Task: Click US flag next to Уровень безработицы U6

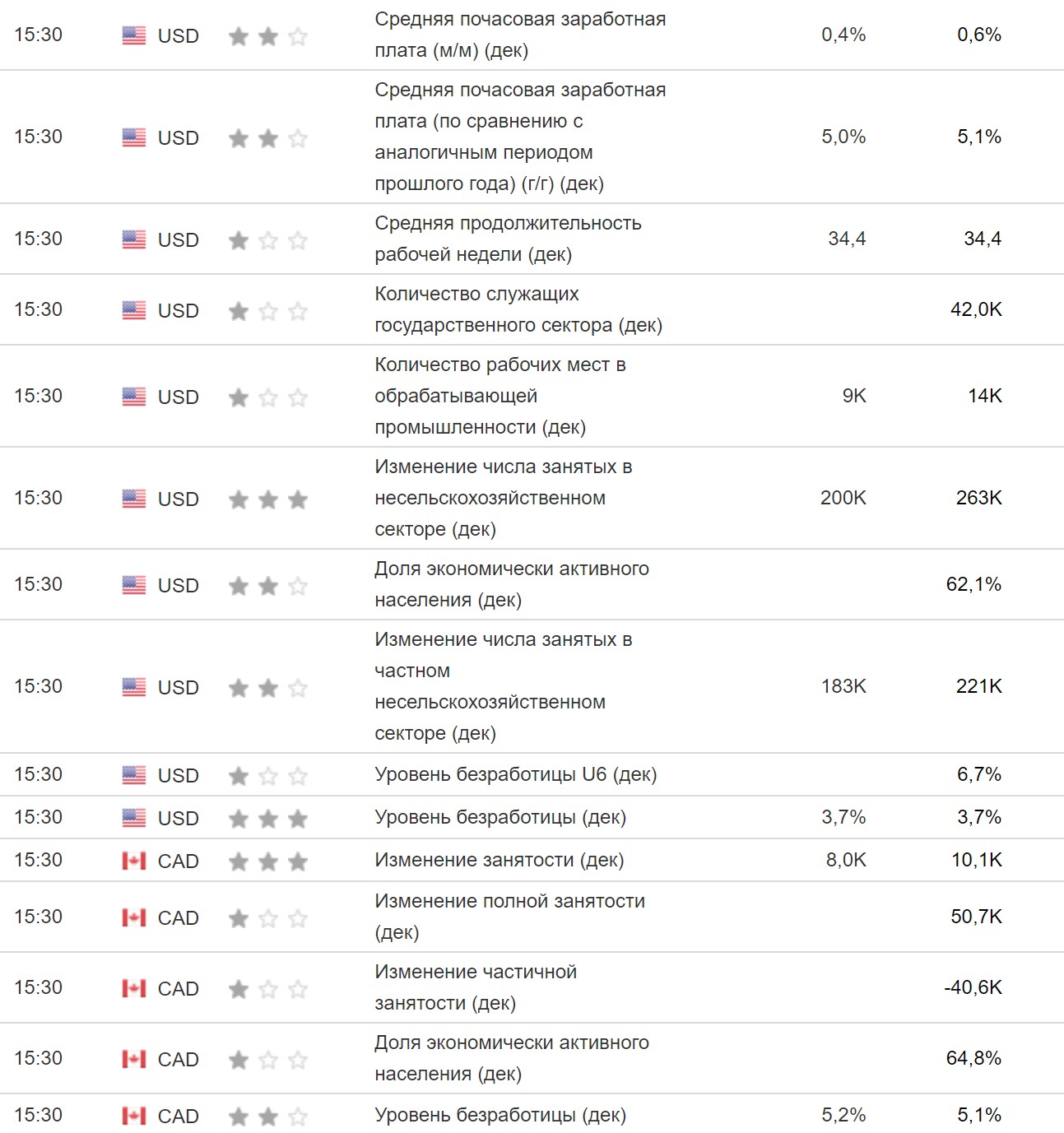Action: pos(133,775)
